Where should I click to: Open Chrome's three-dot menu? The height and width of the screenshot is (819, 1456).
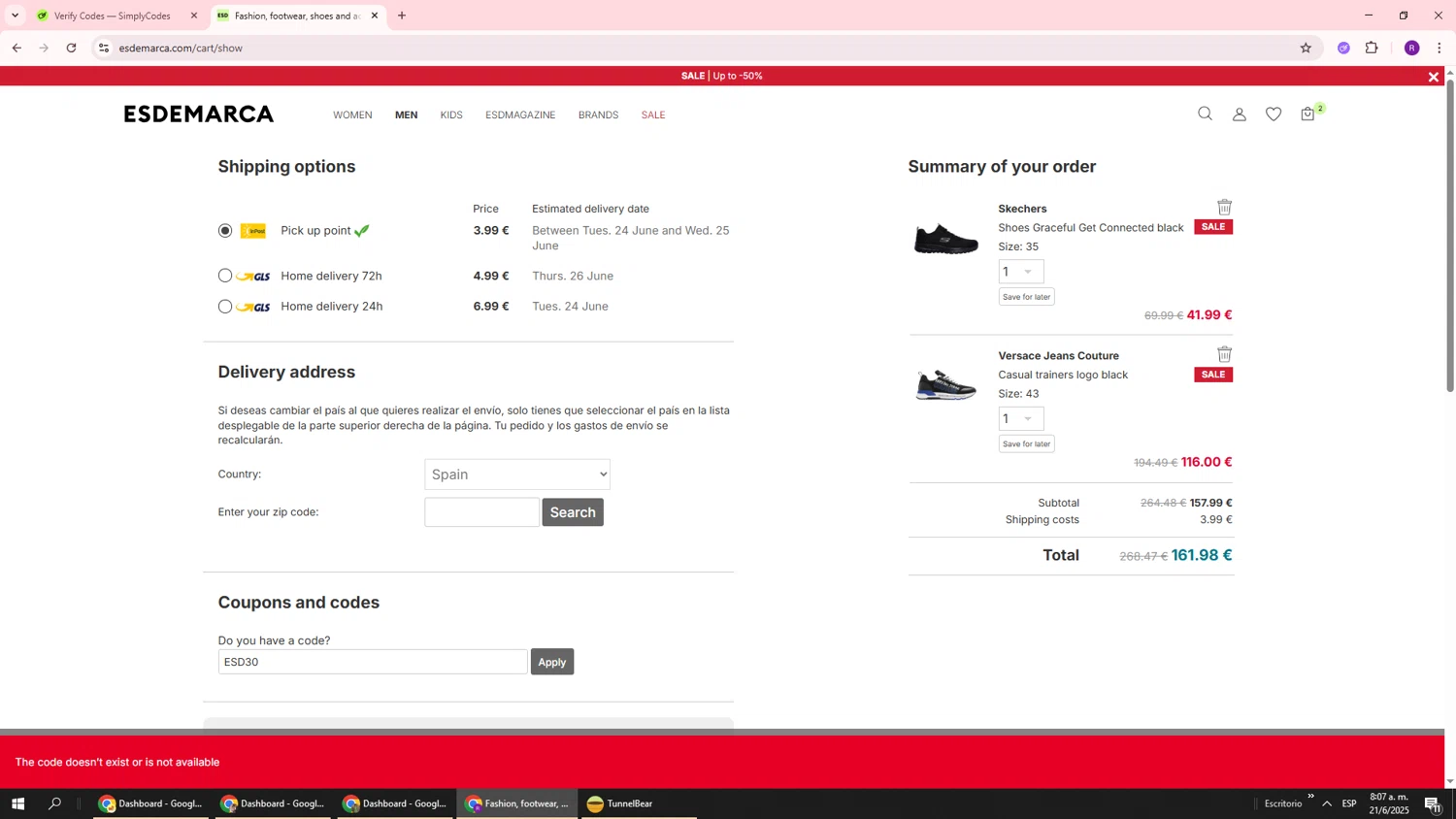[x=1439, y=48]
